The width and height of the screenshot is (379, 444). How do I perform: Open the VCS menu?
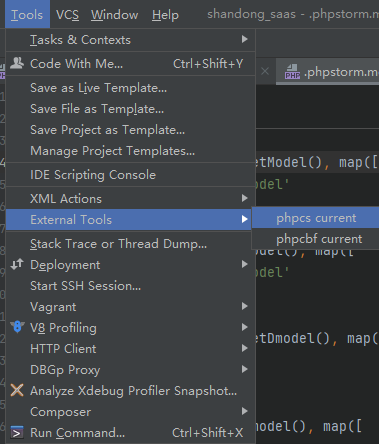point(67,15)
